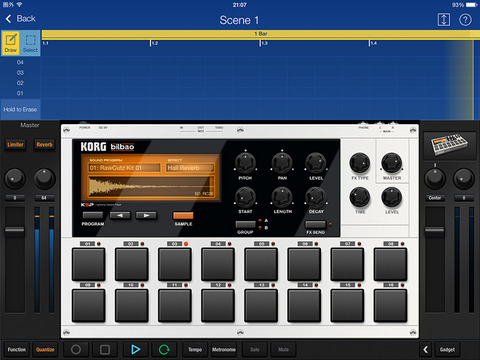Toggle Mute for the track
Image resolution: width=480 pixels, height=360 pixels.
coord(283,349)
